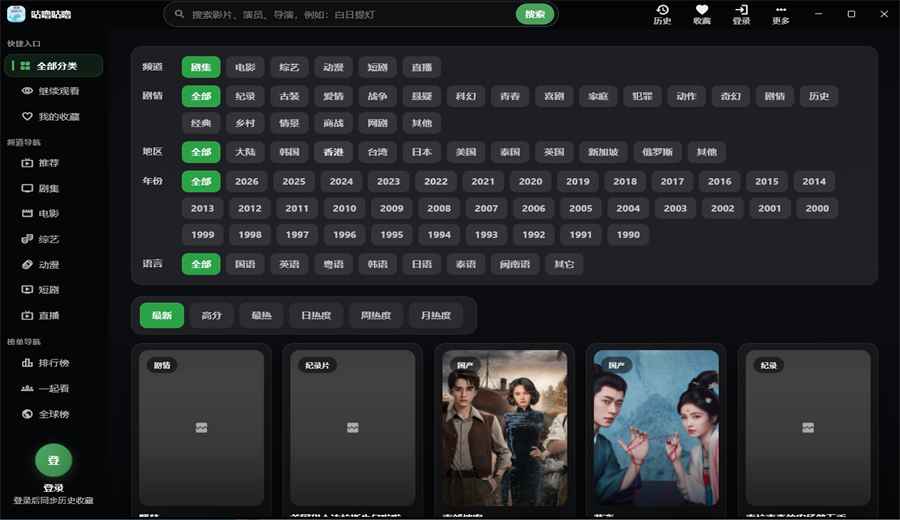Filter genre by 乡村
The height and width of the screenshot is (520, 900).
tap(245, 123)
